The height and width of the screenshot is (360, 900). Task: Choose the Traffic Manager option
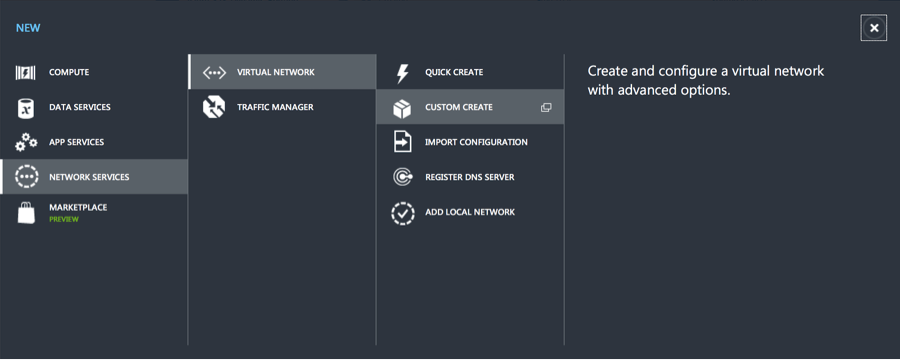(x=282, y=107)
